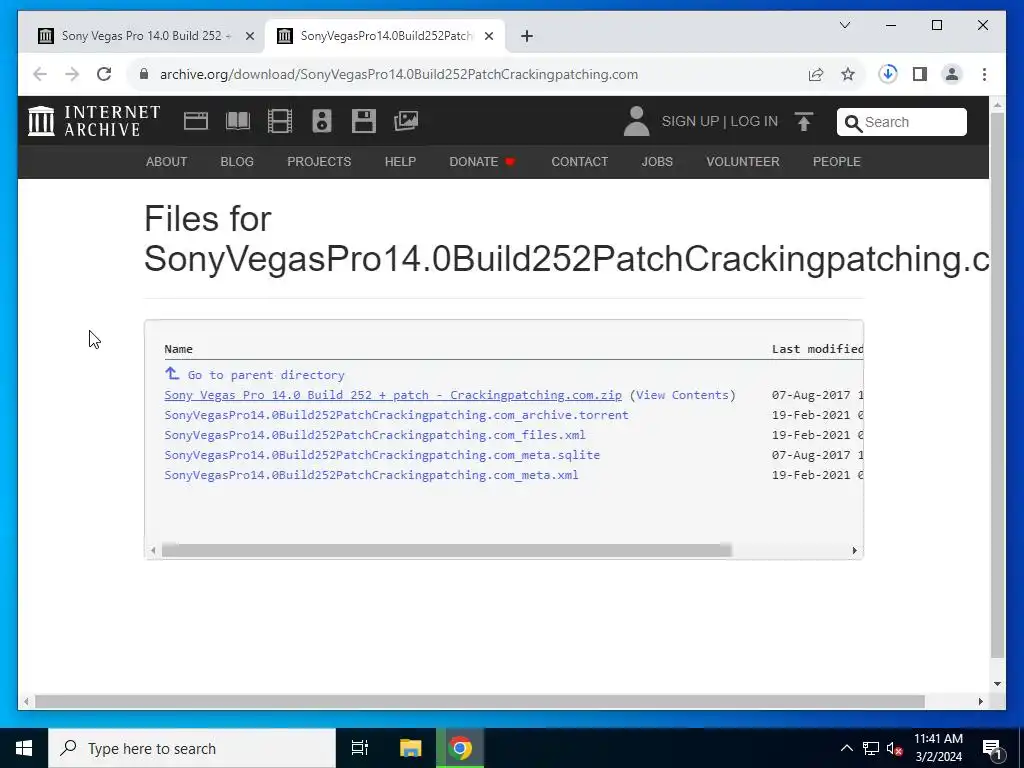View site information via the lock icon
This screenshot has width=1024, height=768.
[144, 74]
